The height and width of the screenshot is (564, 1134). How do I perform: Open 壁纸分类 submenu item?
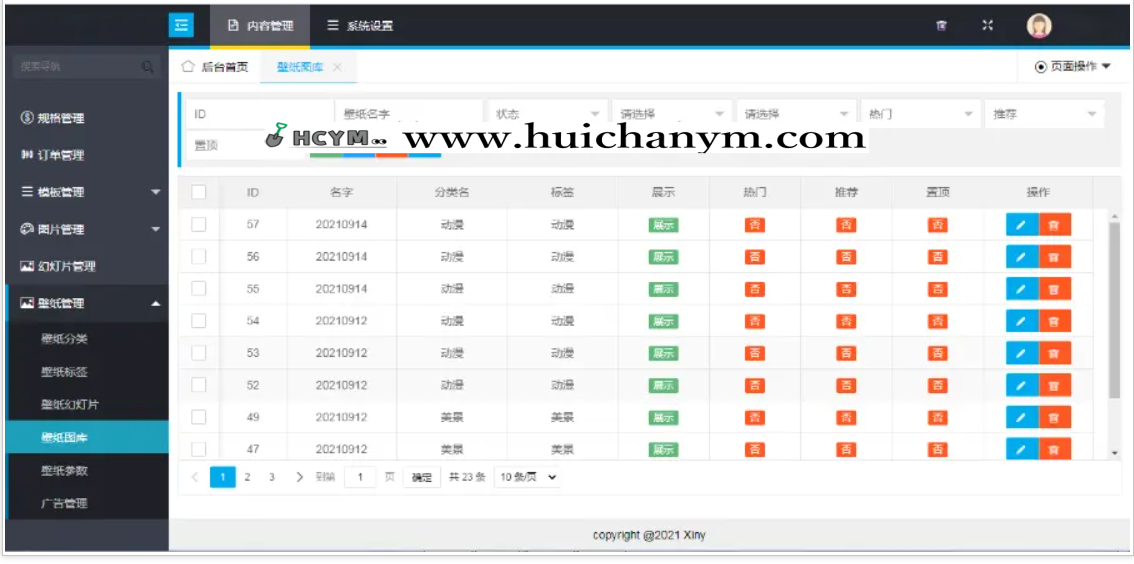click(x=87, y=339)
